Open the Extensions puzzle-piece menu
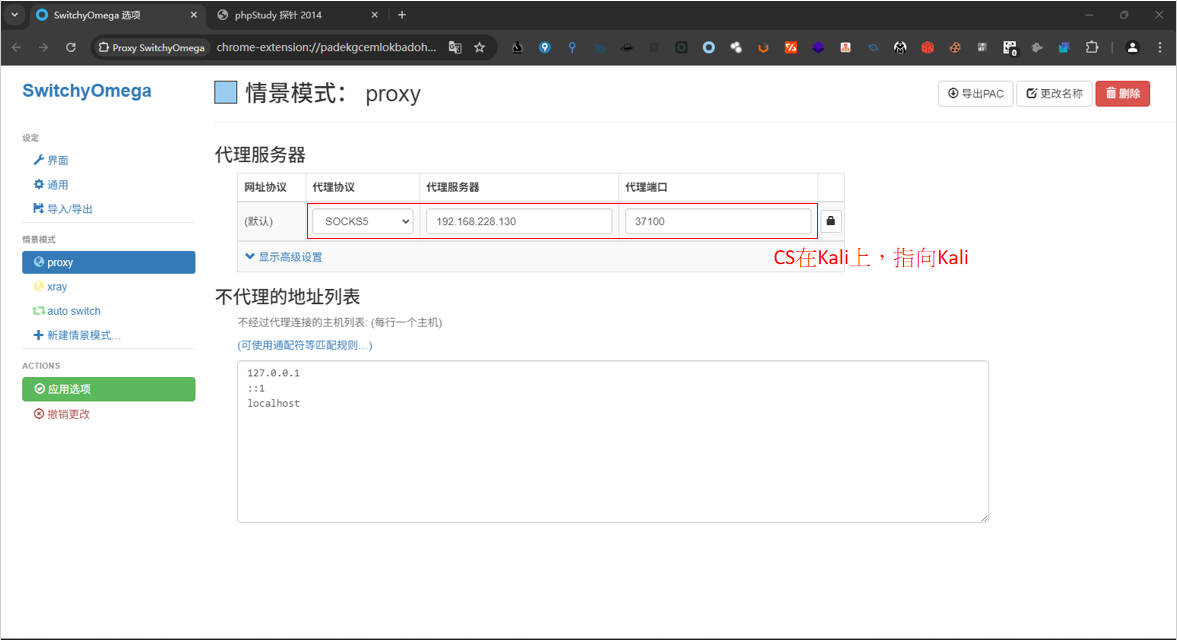1177x640 pixels. click(1092, 47)
